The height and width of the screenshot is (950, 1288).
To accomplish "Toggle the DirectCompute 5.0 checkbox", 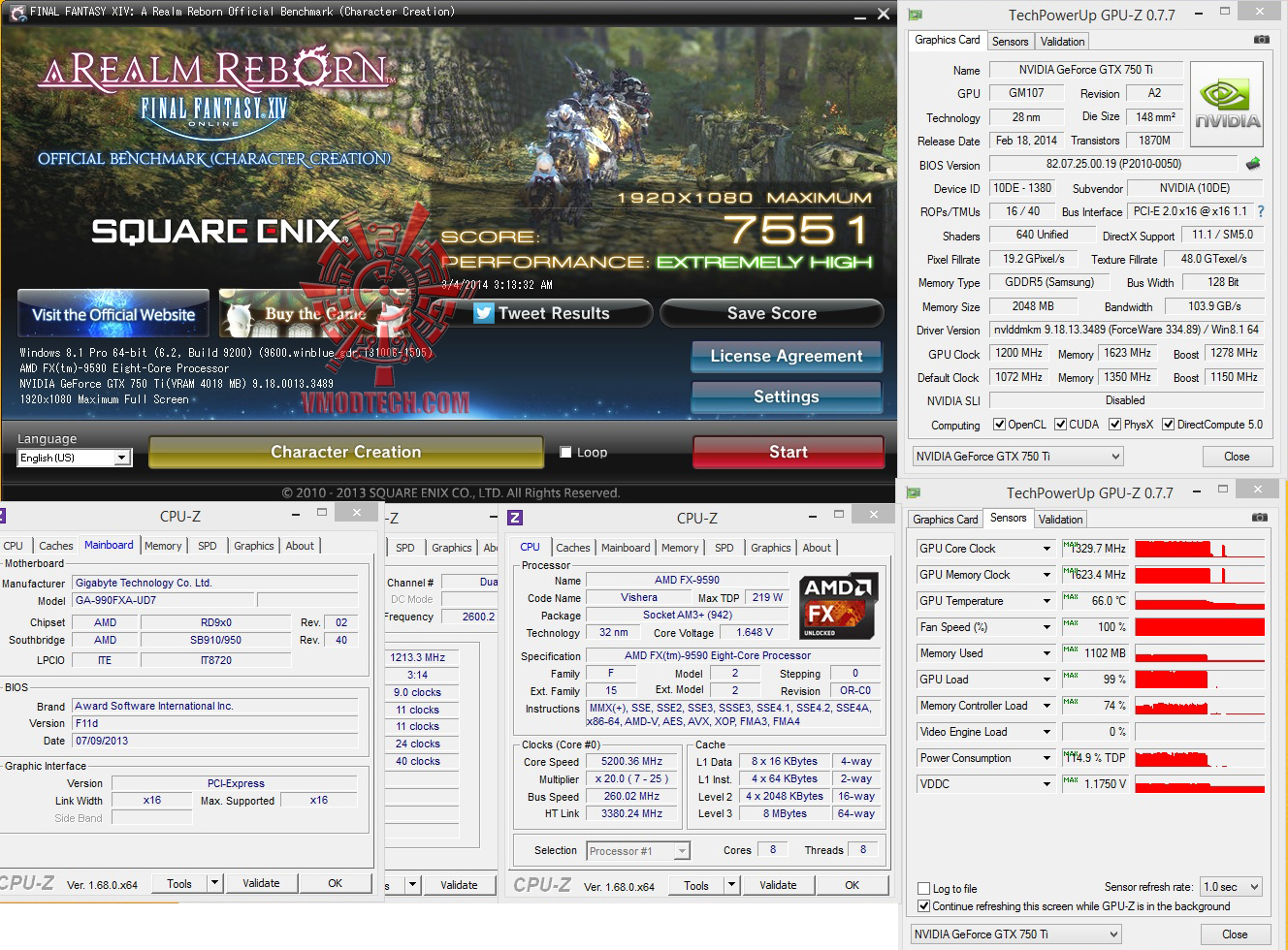I will coord(1168,425).
